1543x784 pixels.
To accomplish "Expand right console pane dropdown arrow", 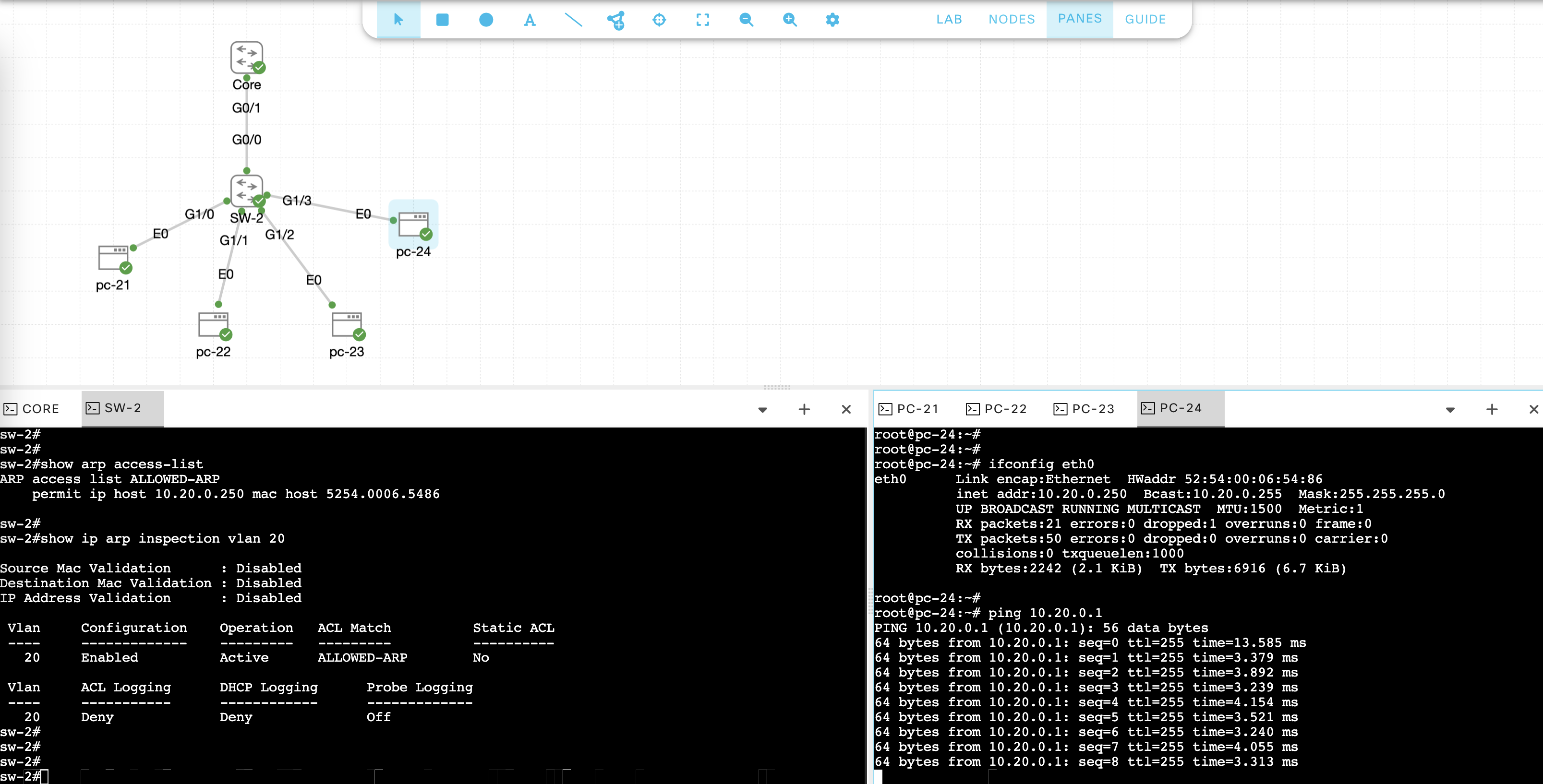I will (1450, 409).
